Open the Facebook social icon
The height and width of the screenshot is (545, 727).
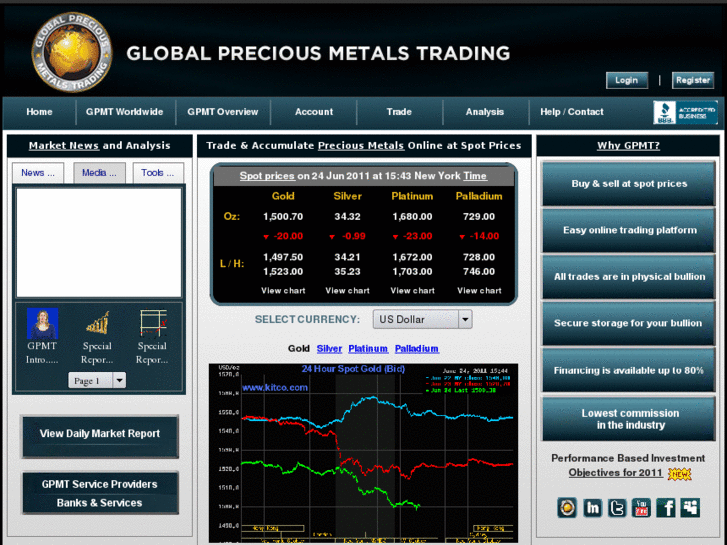pos(666,507)
